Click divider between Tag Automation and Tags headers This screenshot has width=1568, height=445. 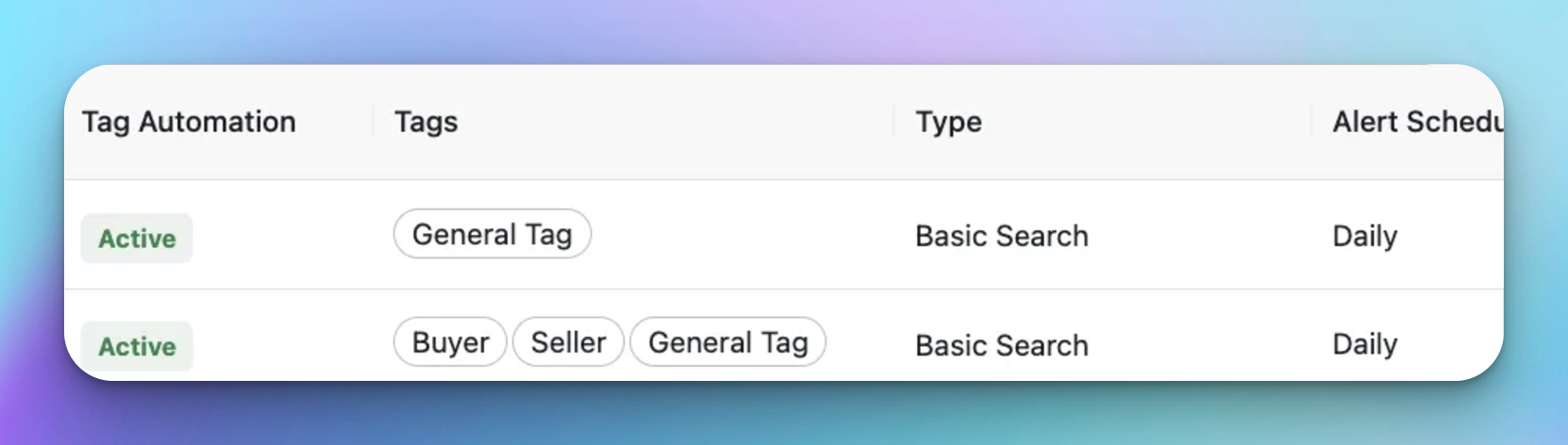click(374, 122)
